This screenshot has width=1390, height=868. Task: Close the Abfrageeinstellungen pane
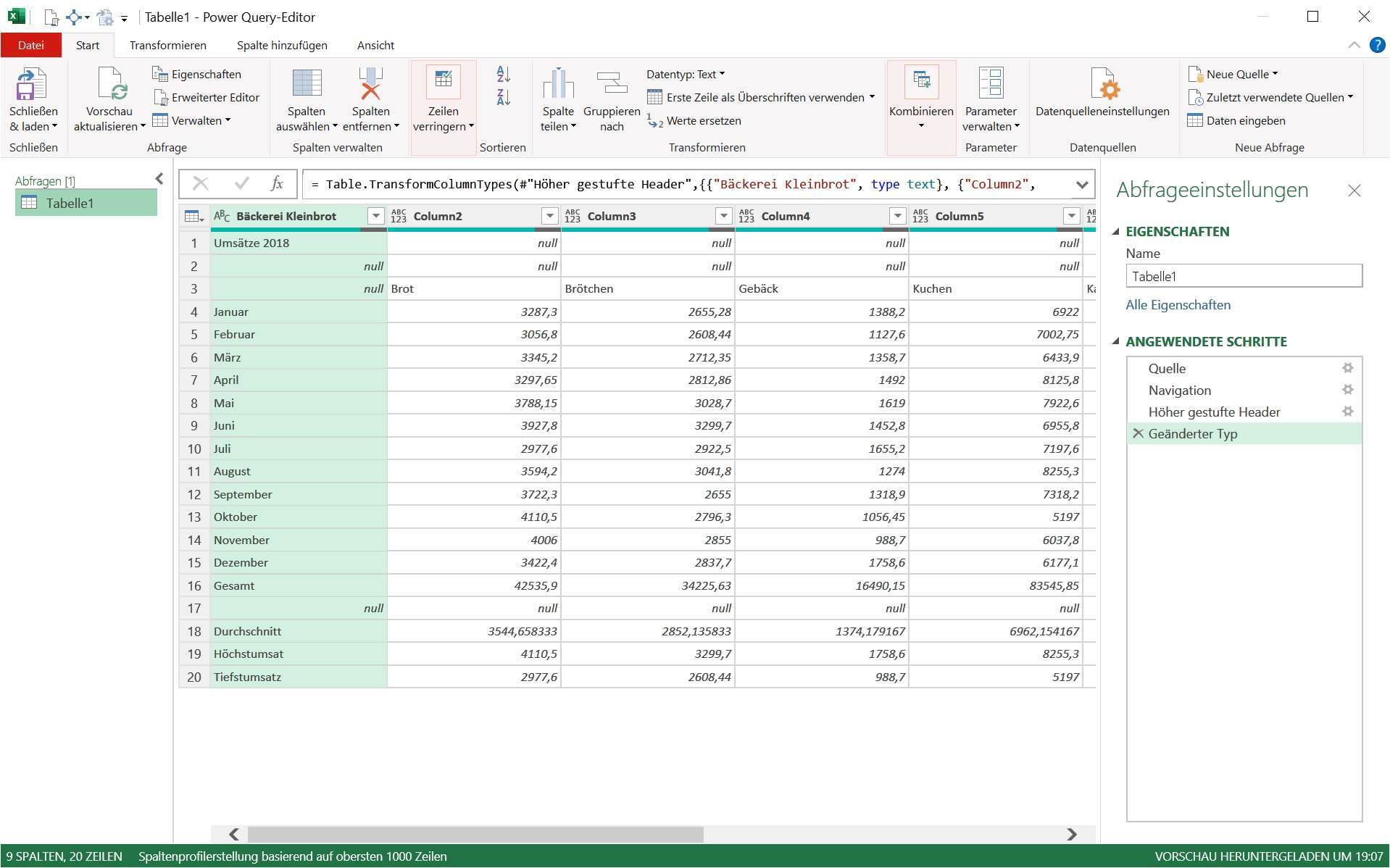1354,191
